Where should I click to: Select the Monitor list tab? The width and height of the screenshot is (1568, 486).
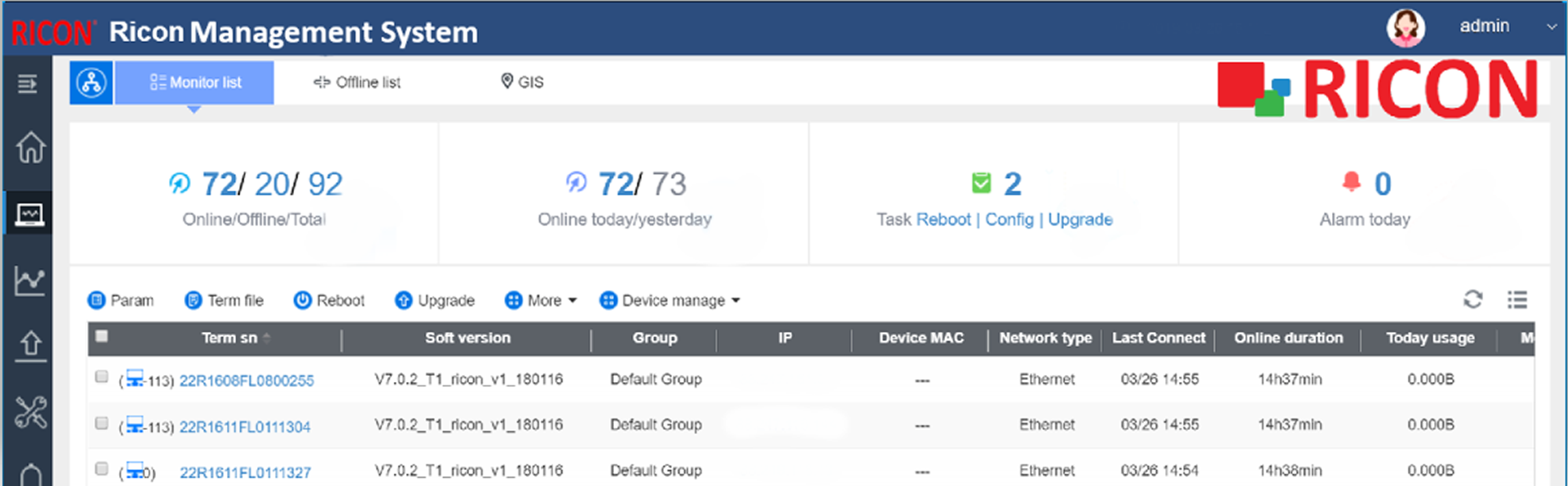click(194, 83)
